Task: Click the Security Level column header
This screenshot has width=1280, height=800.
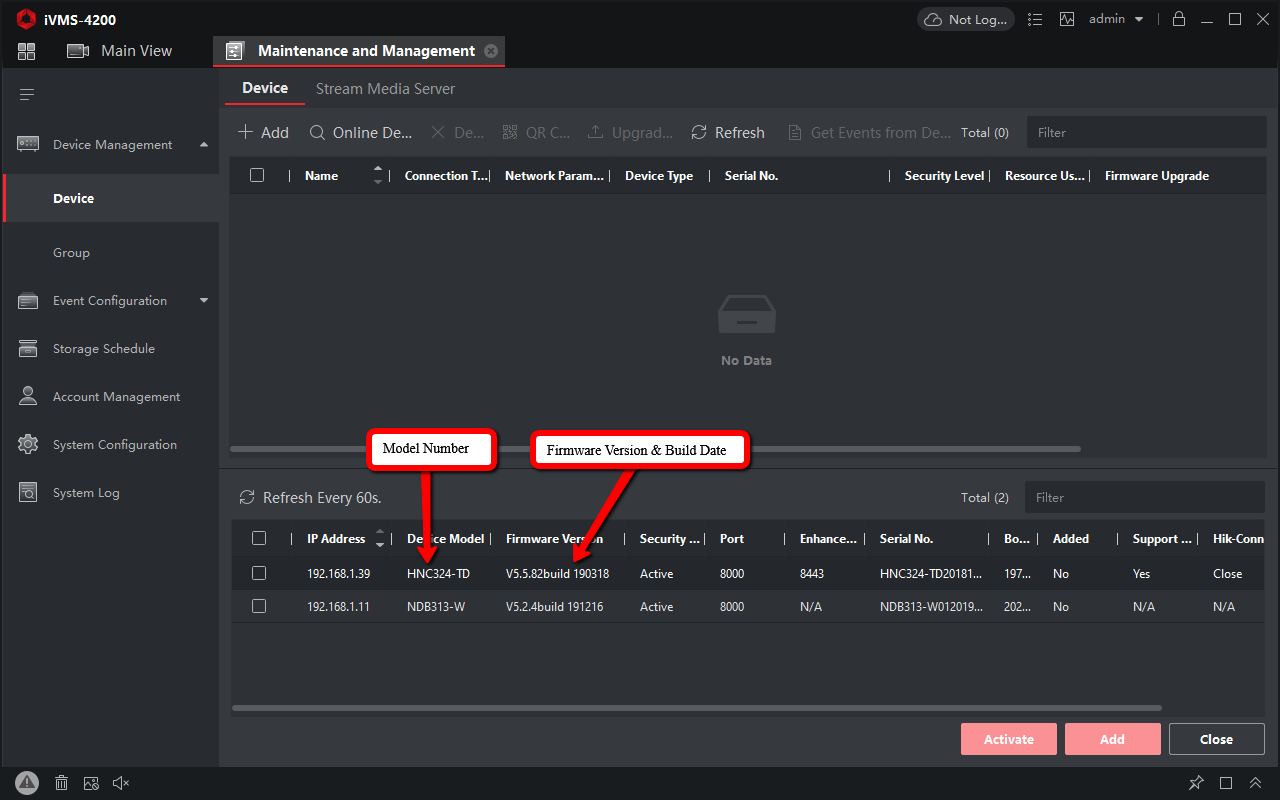Action: coord(944,175)
